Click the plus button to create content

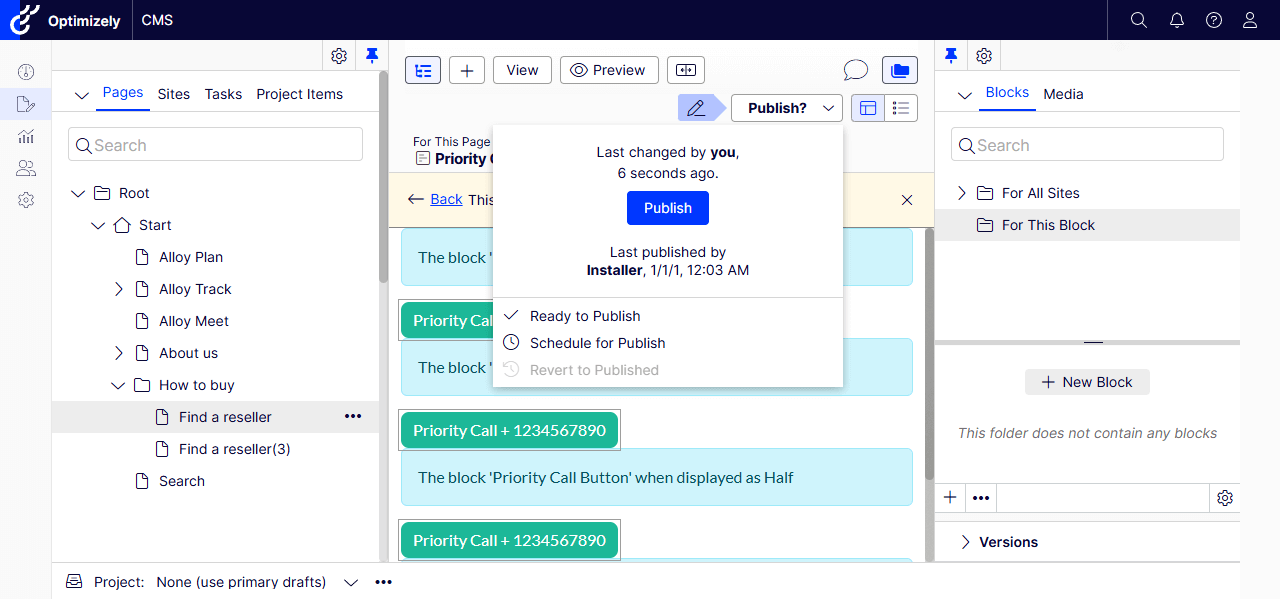click(x=467, y=70)
